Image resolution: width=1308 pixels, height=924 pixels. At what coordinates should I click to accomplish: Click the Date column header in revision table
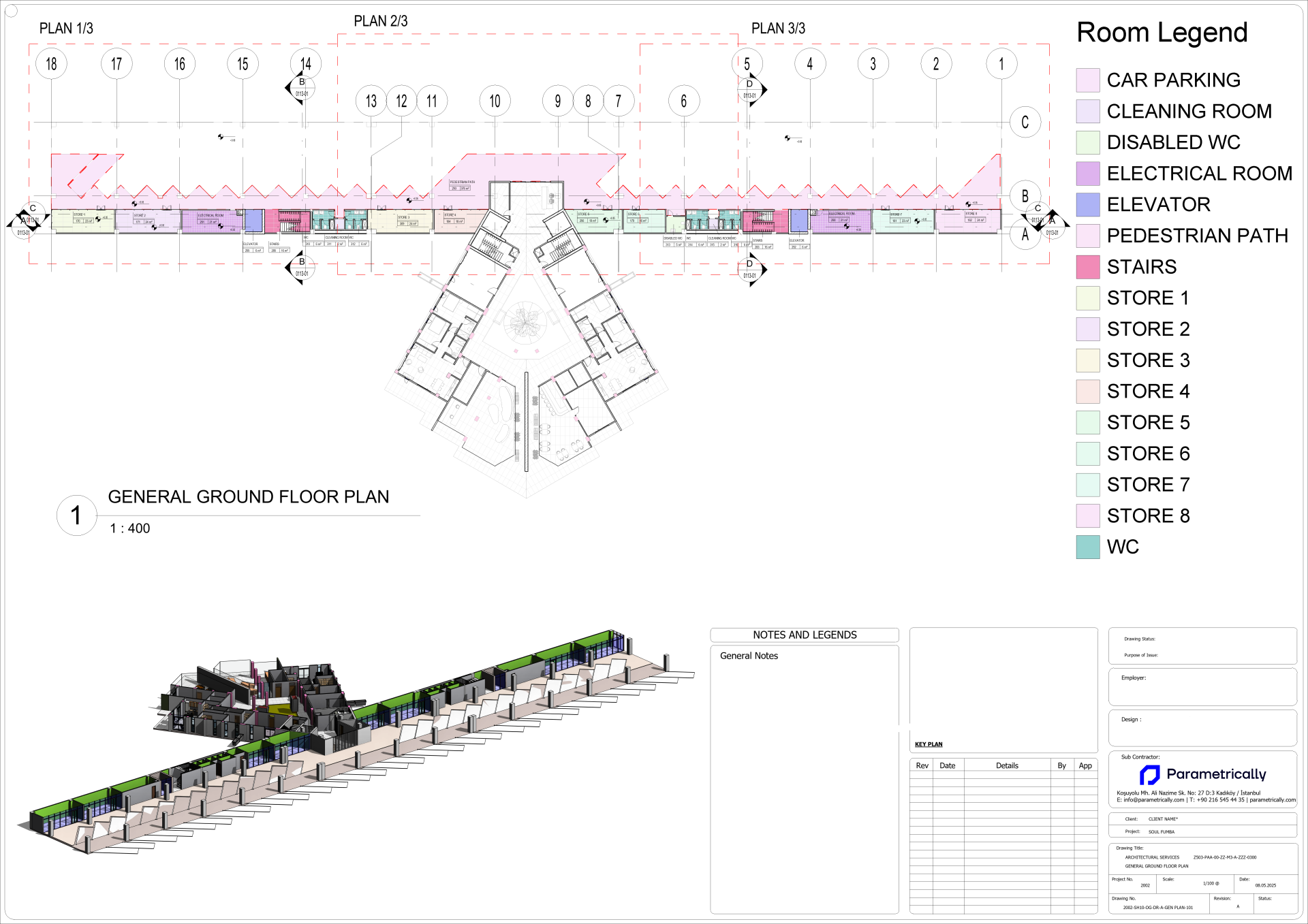tap(948, 765)
